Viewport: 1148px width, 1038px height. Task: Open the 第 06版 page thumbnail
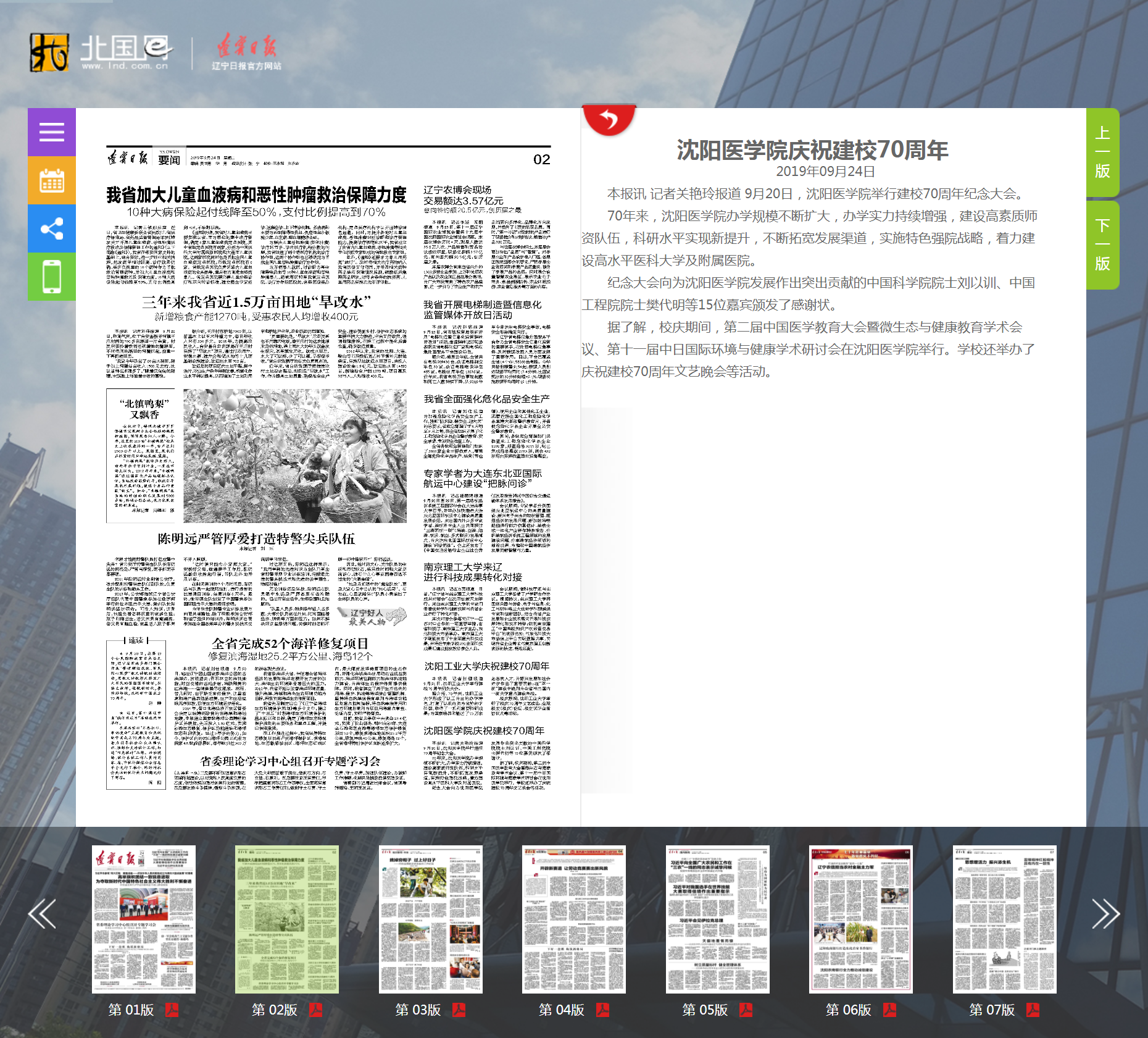[x=860, y=919]
